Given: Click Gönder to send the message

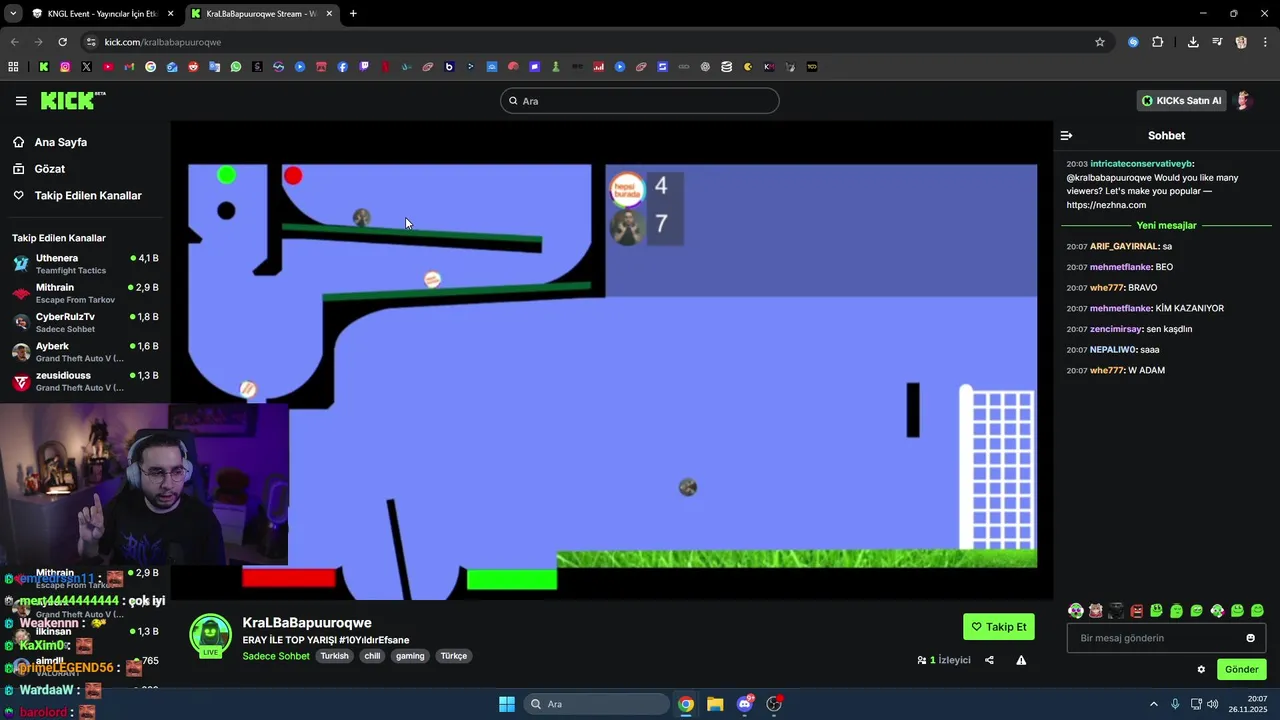Looking at the screenshot, I should [x=1241, y=669].
